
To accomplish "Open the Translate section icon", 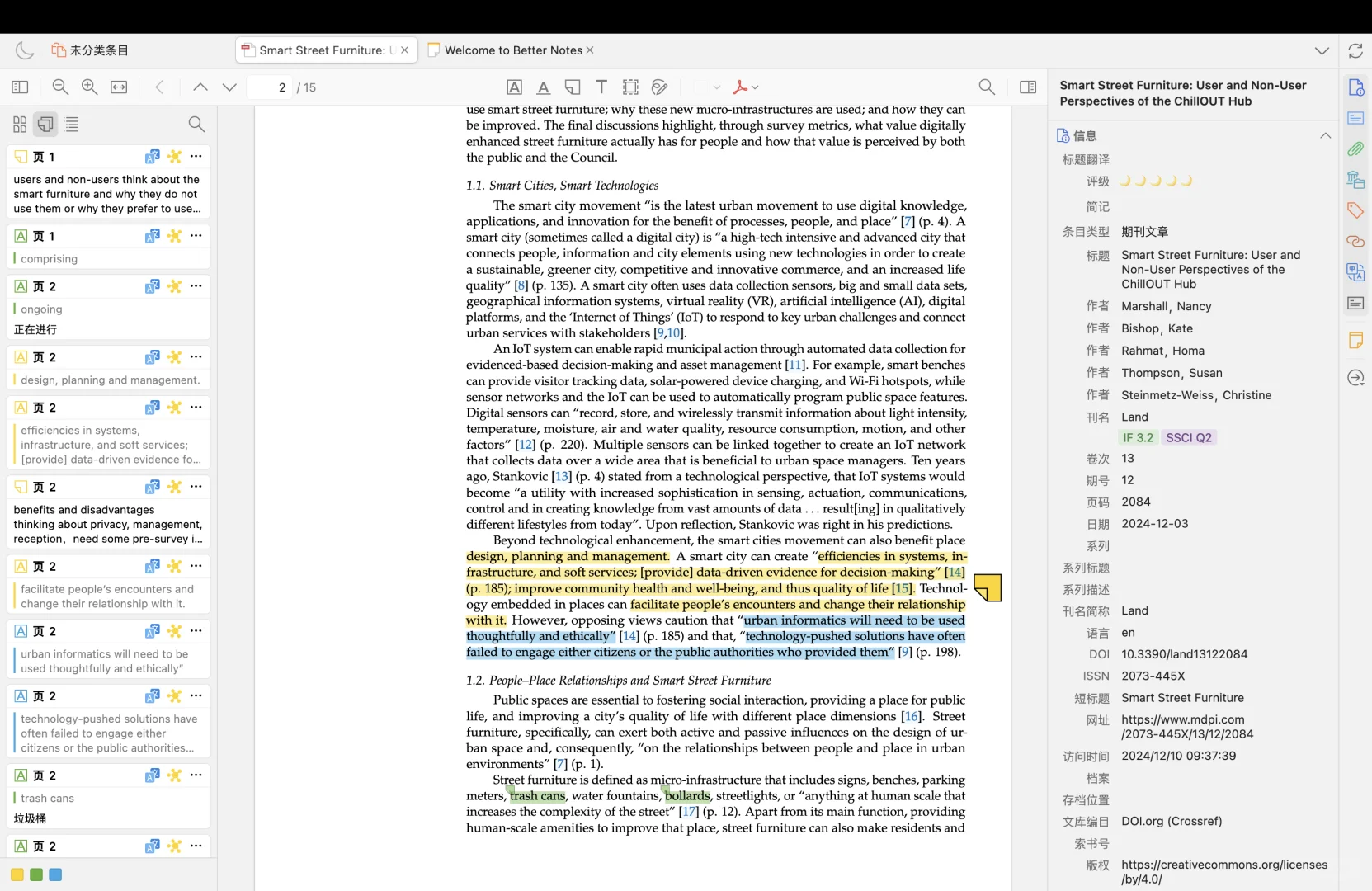I will pos(1355,272).
